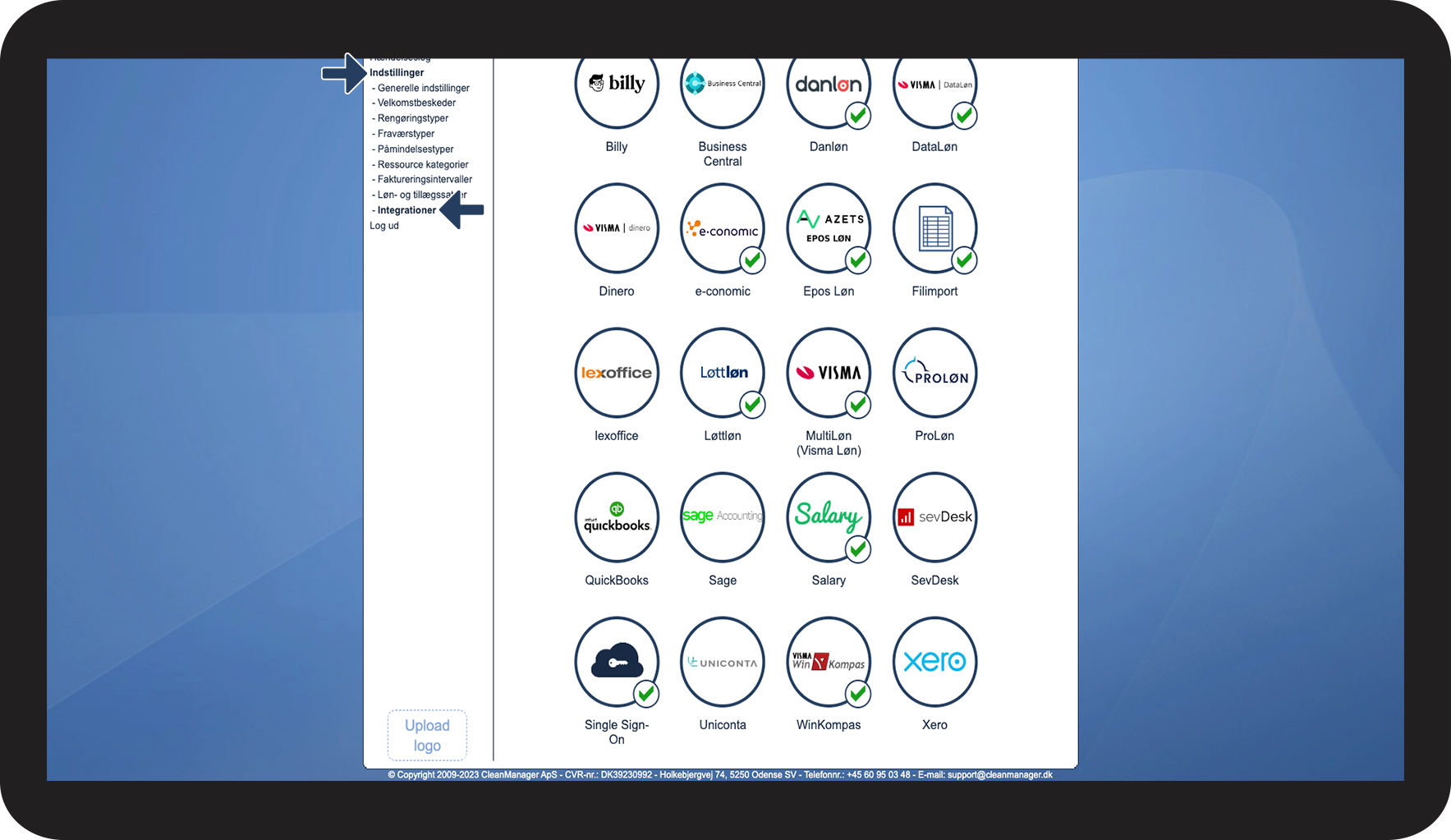Open the Uniconta integration icon
This screenshot has width=1451, height=840.
(723, 662)
